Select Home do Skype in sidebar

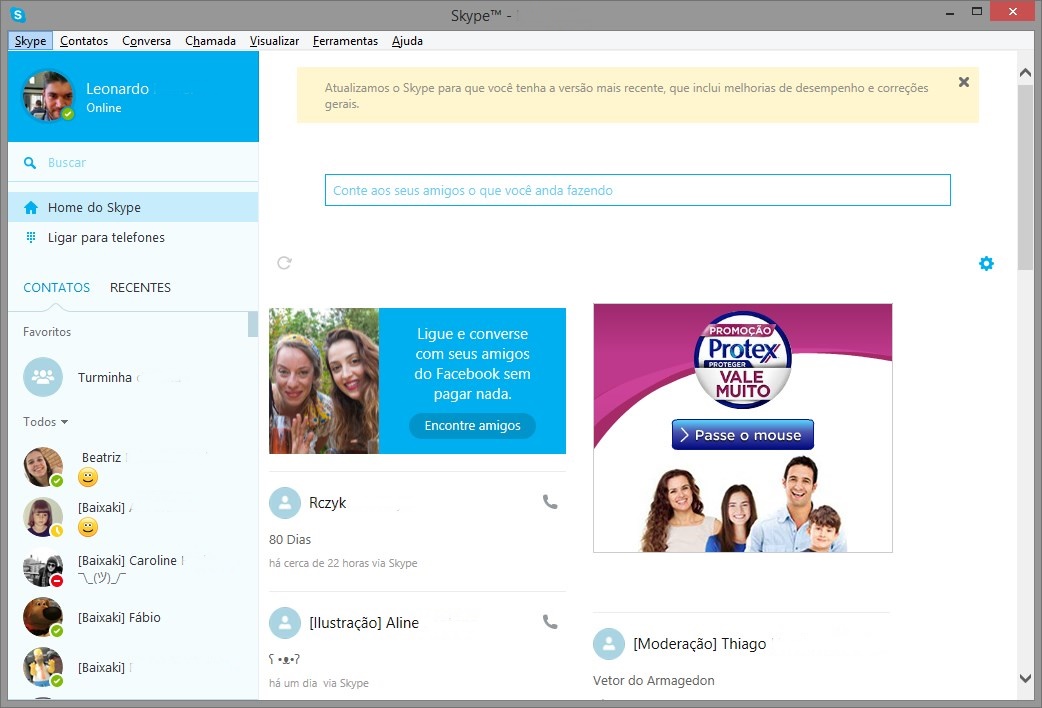(133, 207)
